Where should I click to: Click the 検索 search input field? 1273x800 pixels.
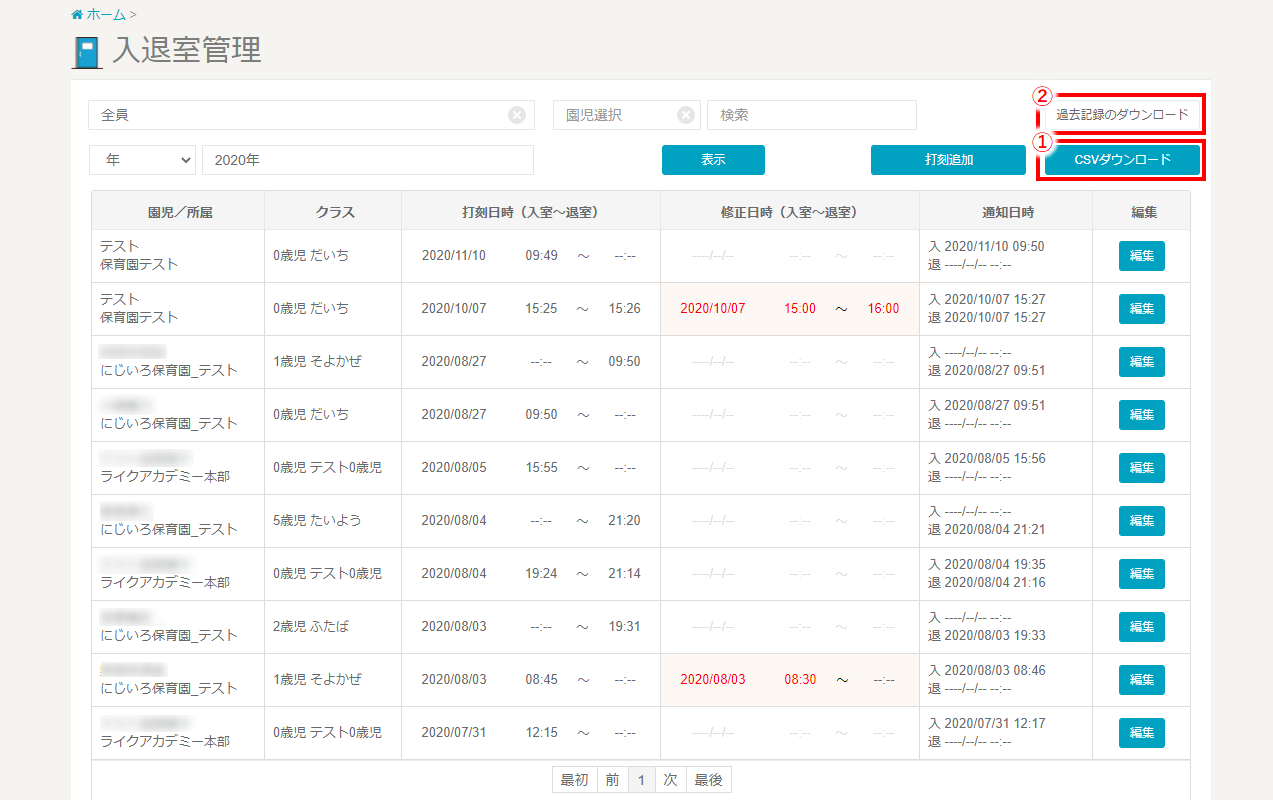point(811,115)
